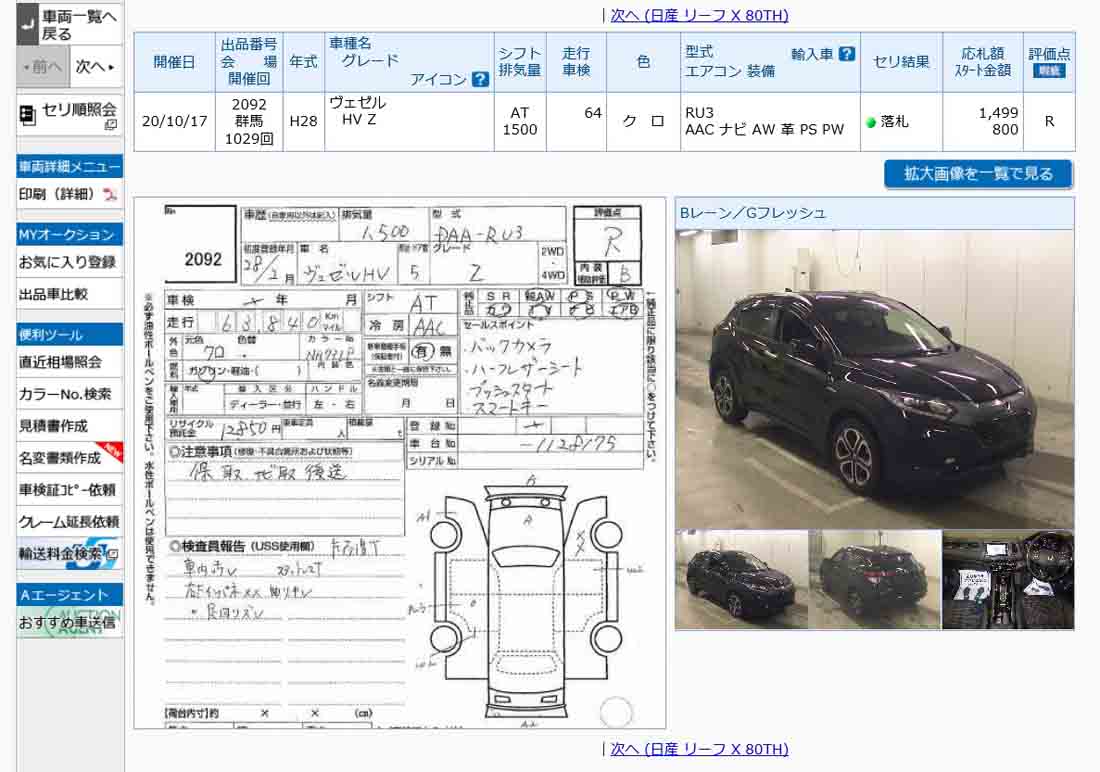Click bottom 次へ (日産 リーフ X 80TH) link
The height and width of the screenshot is (772, 1100).
pos(699,749)
